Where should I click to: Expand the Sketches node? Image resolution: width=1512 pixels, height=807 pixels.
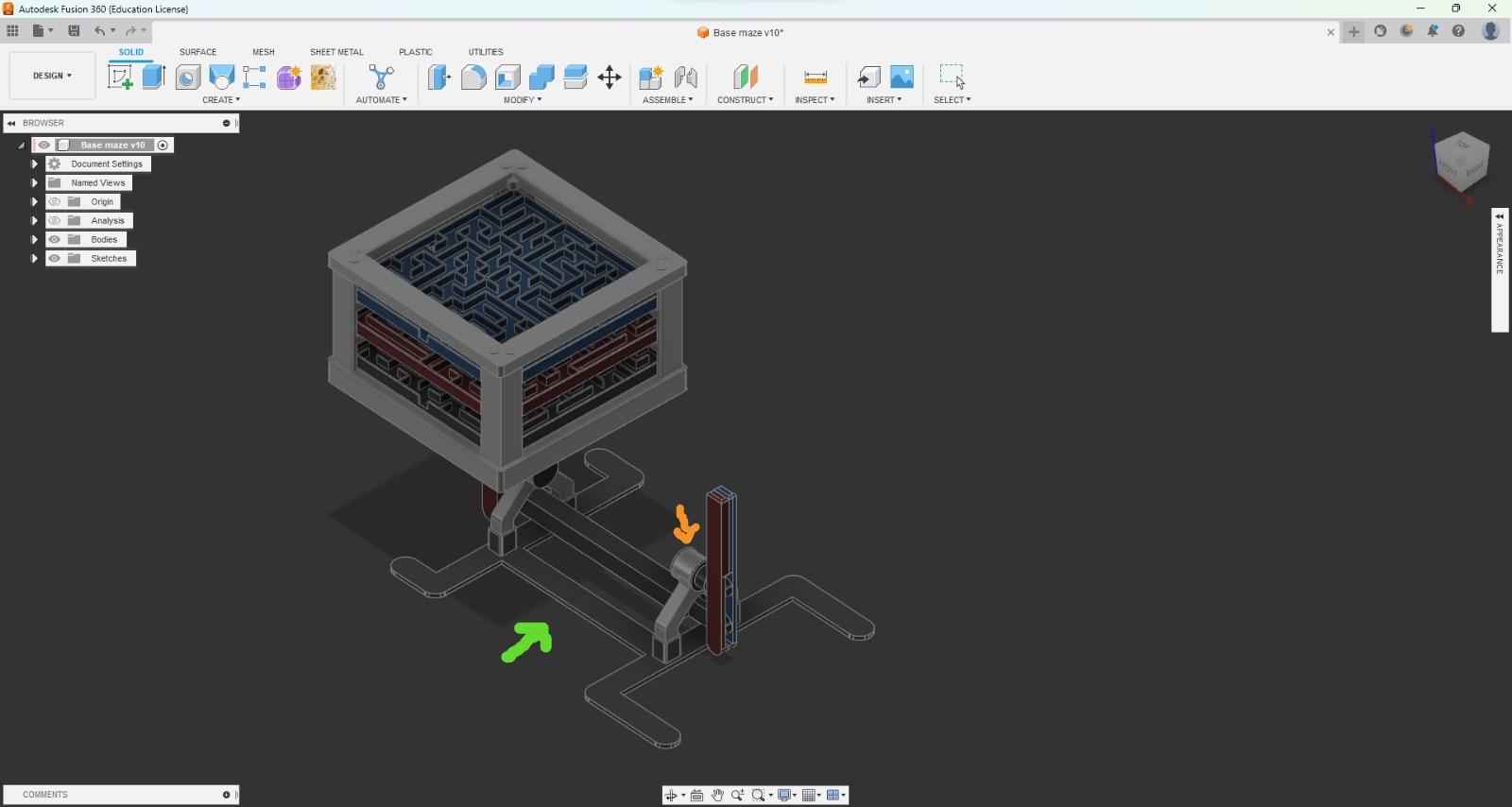(35, 258)
